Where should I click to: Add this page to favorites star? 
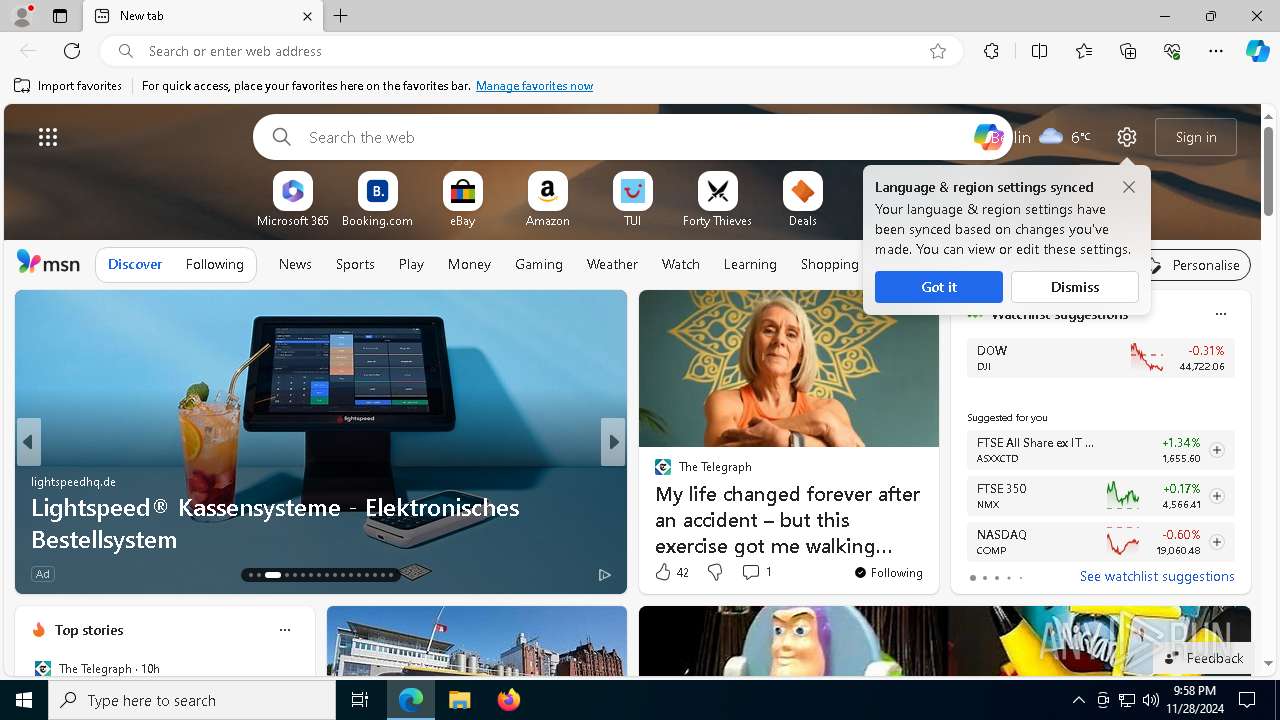[x=938, y=51]
